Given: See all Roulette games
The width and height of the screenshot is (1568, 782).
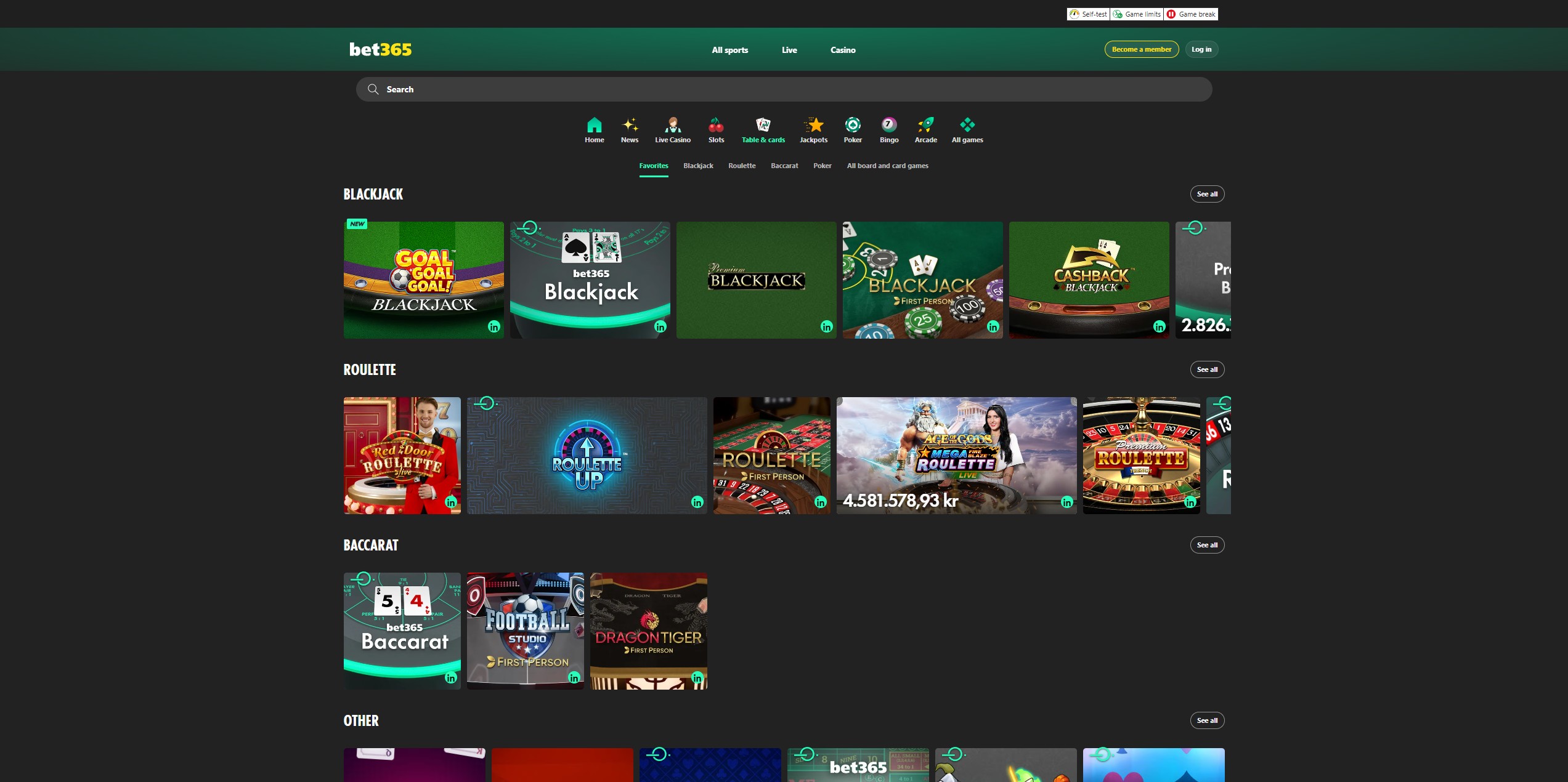Looking at the screenshot, I should [1206, 369].
